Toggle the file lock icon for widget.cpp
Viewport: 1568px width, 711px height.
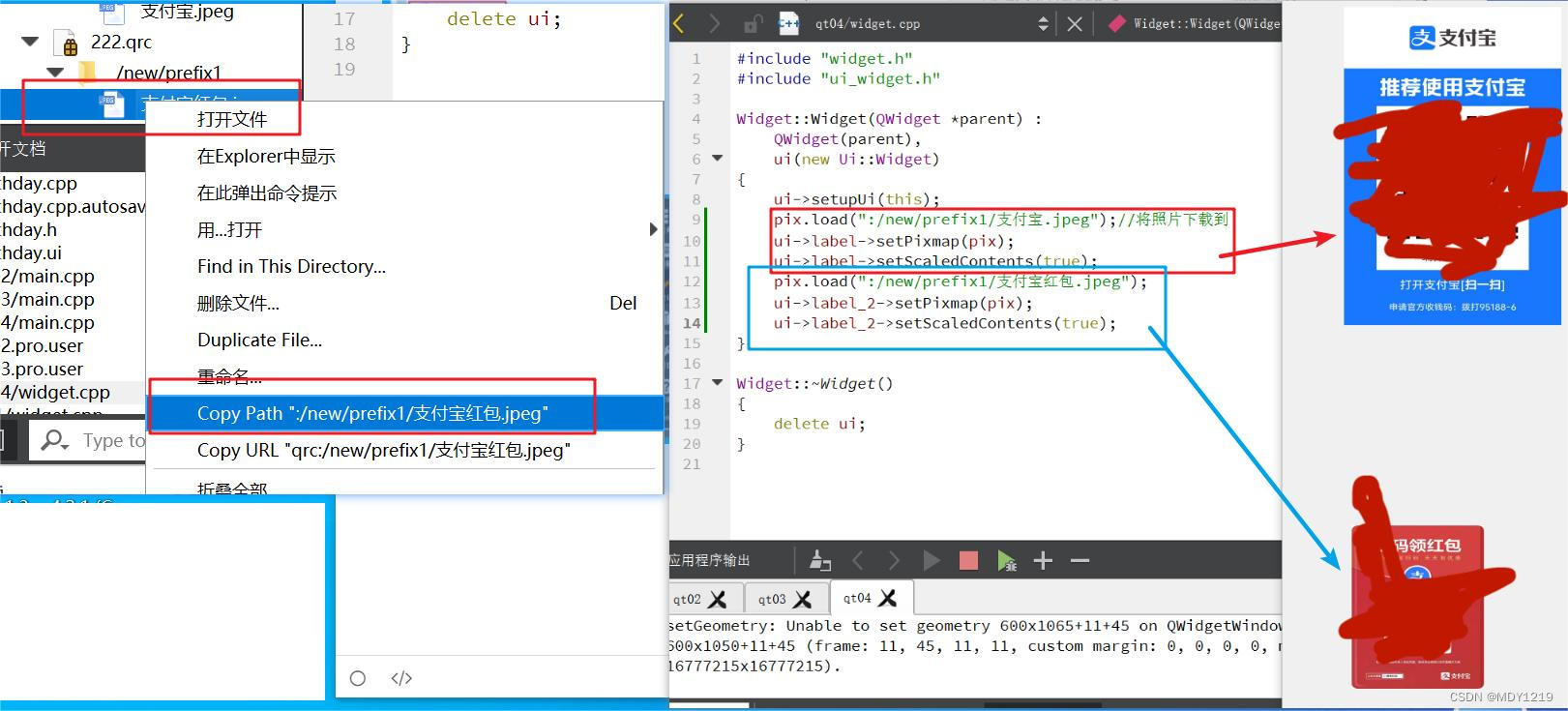tap(753, 23)
